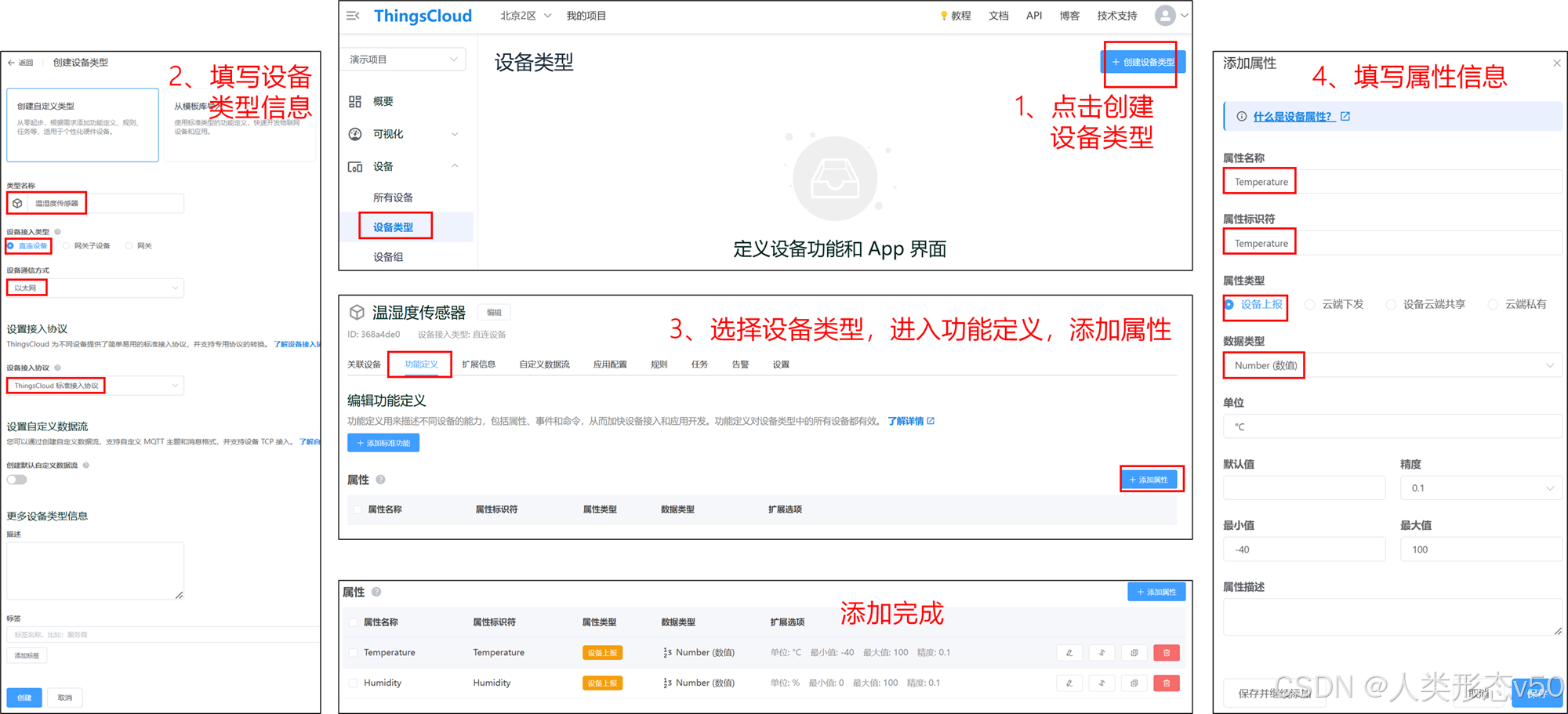1568x714 pixels.
Task: Click the back arrow 返回 in create panel
Action: (x=20, y=63)
